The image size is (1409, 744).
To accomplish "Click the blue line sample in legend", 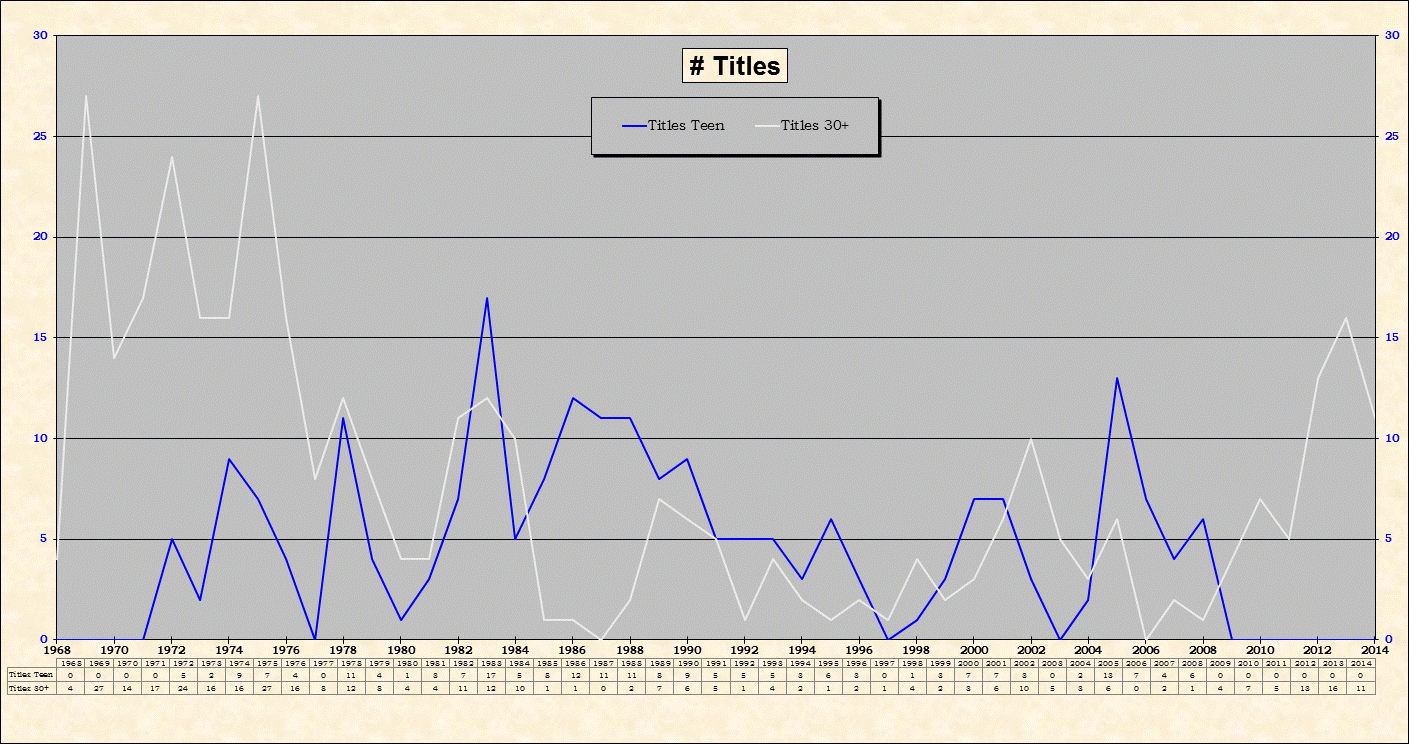I will (634, 126).
